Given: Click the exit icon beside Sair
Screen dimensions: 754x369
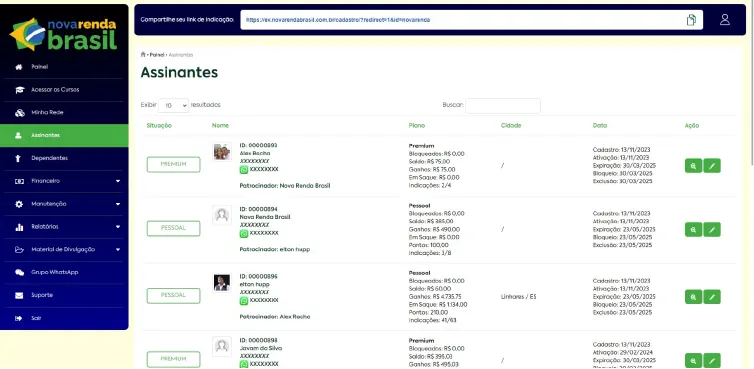Looking at the screenshot, I should (x=19, y=318).
